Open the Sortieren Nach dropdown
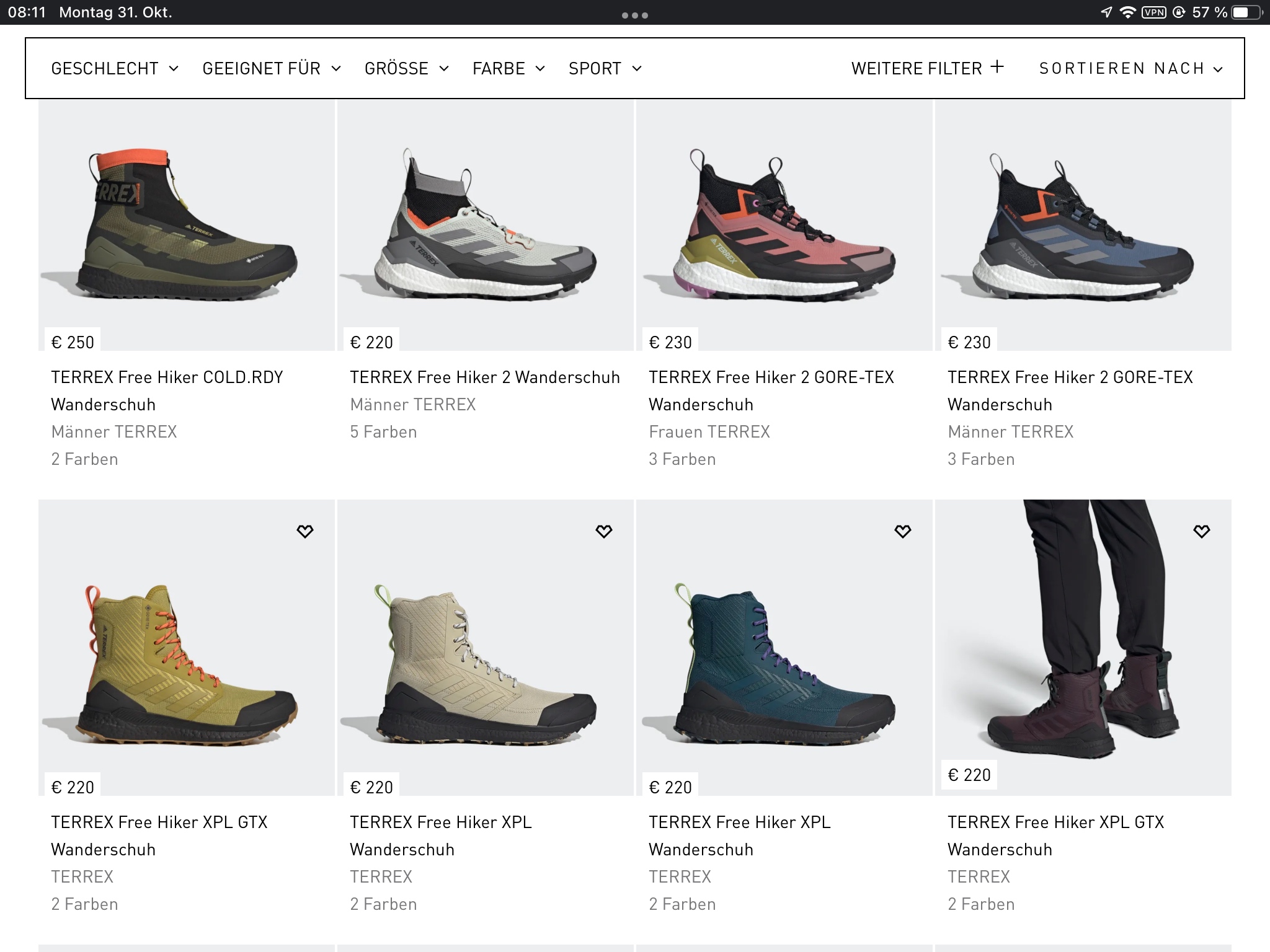The width and height of the screenshot is (1270, 952). tap(1131, 68)
